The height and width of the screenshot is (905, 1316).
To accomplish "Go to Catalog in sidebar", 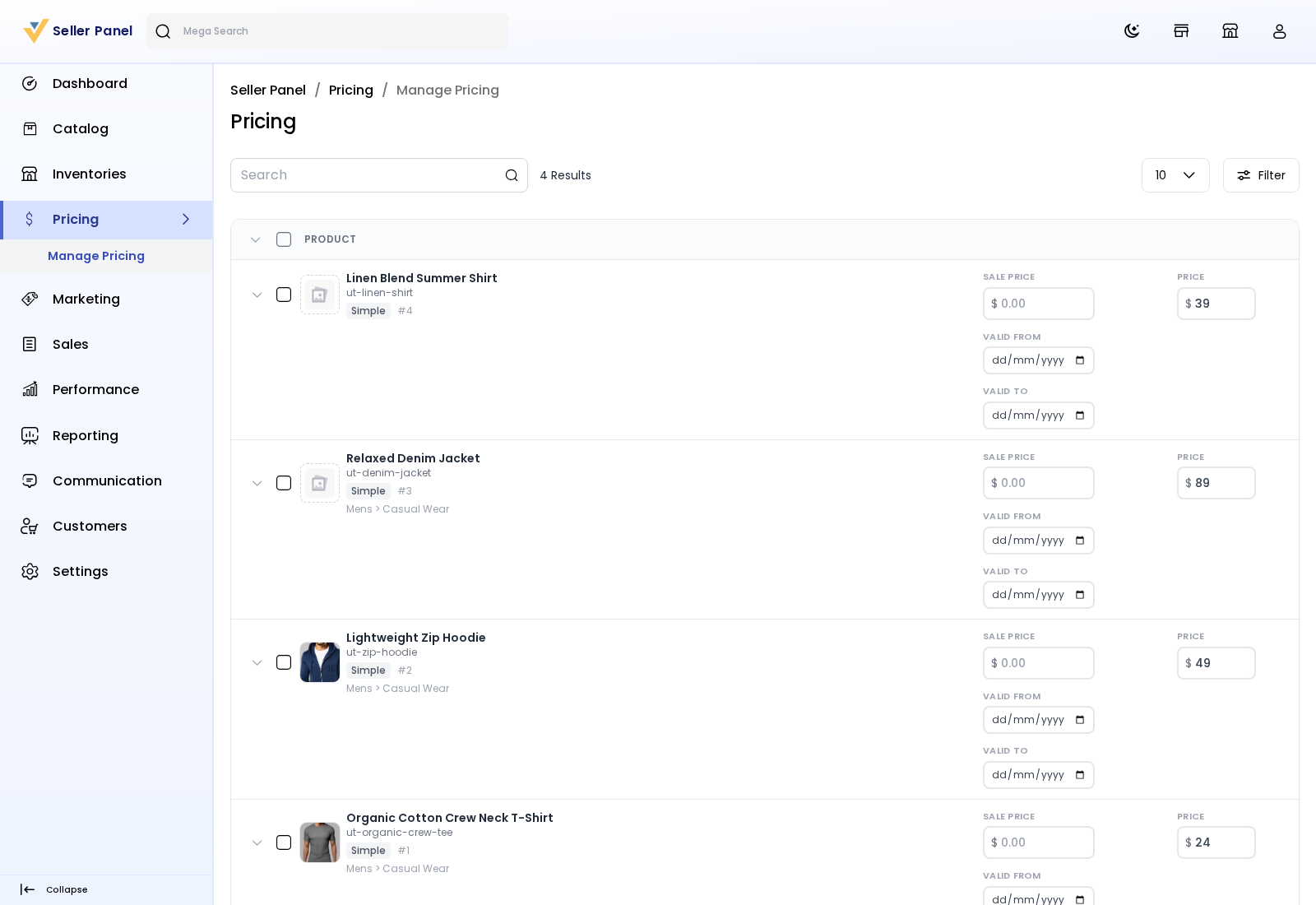I will [x=106, y=129].
